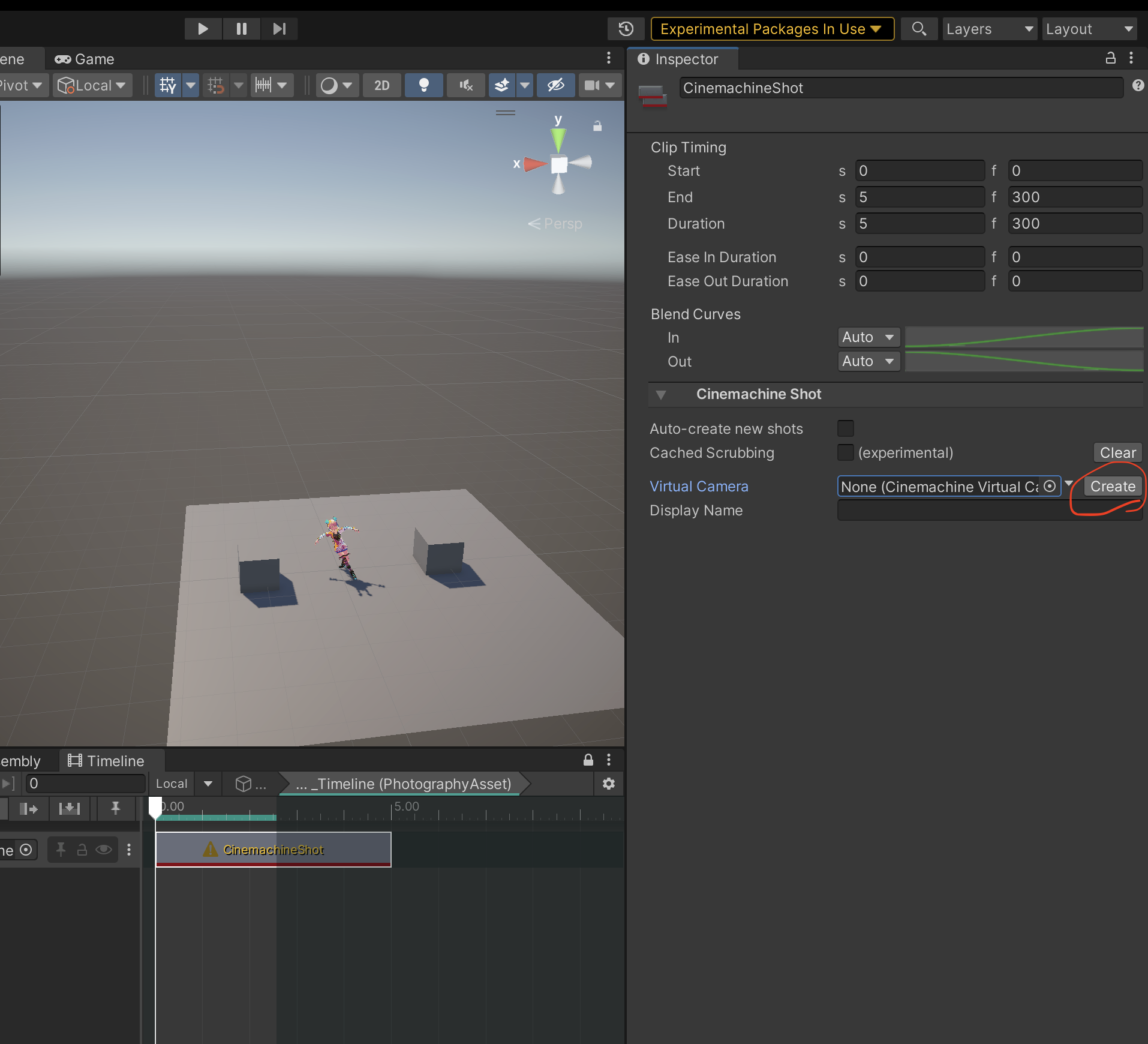Click the Ease Out Duration frames field
This screenshot has height=1044, width=1148.
(x=1075, y=281)
